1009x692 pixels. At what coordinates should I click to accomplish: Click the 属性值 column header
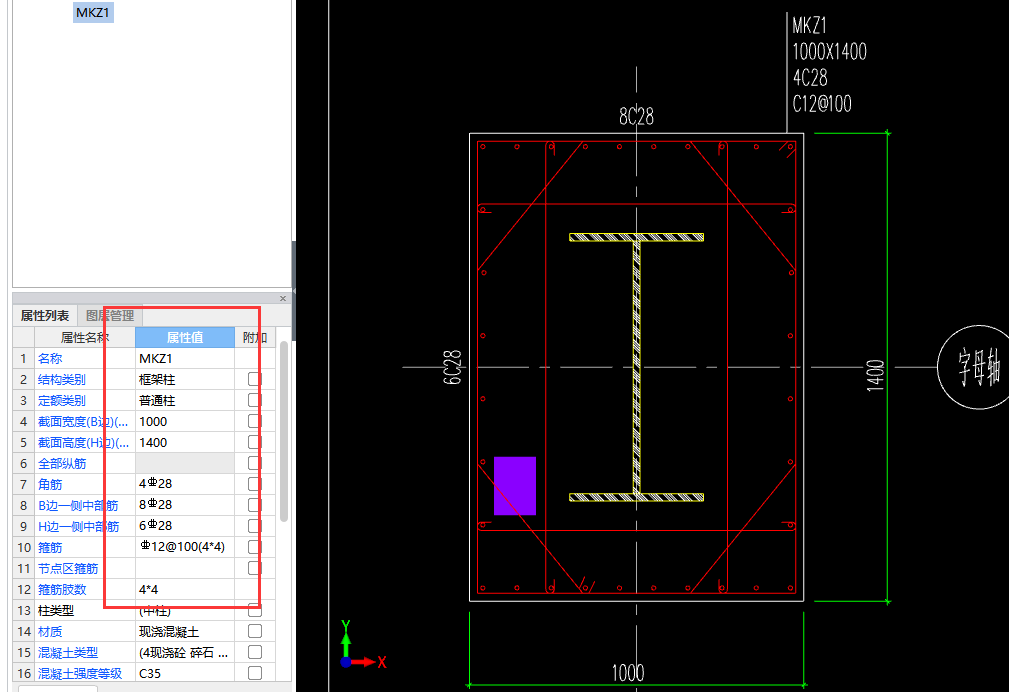pyautogui.click(x=185, y=337)
